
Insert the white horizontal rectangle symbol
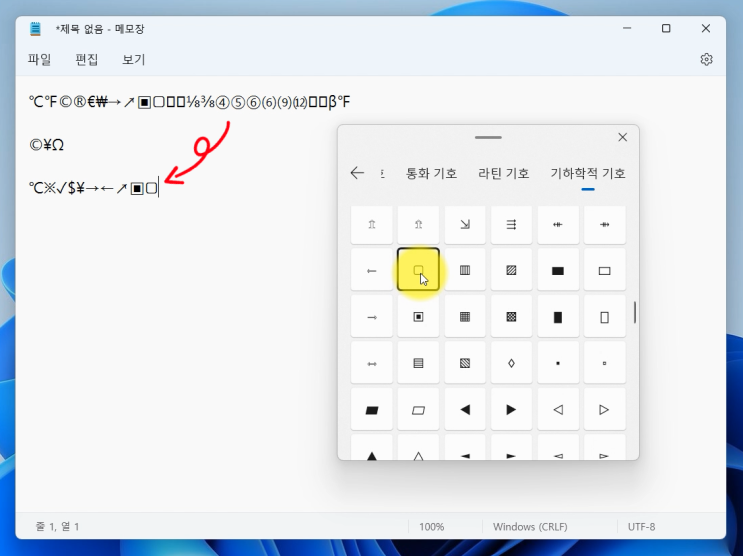605,270
